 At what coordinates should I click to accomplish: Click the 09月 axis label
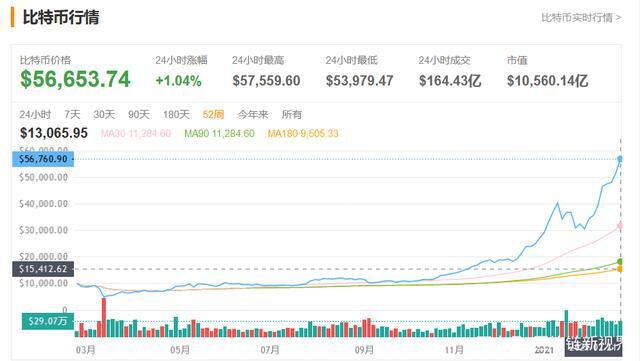coord(364,350)
